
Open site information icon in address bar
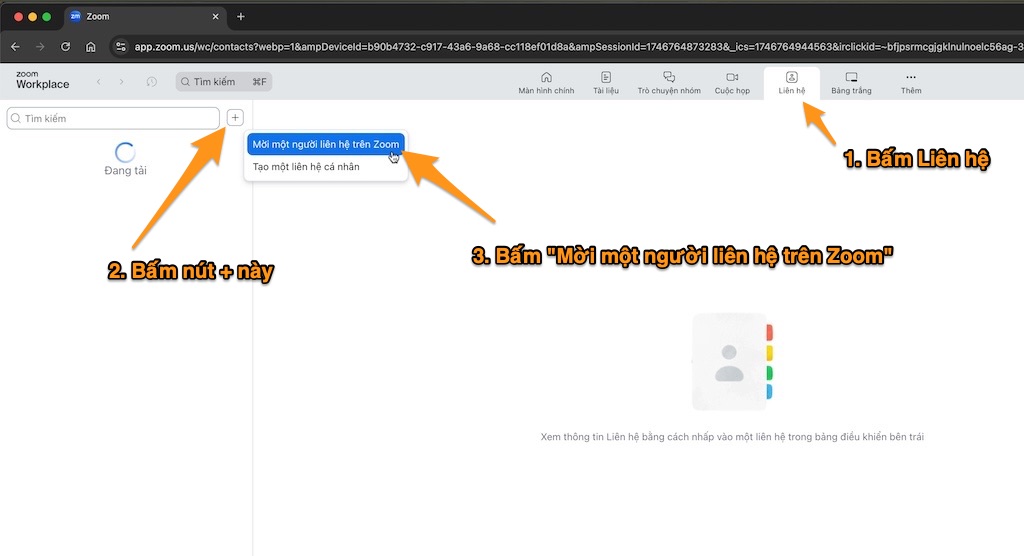(x=120, y=46)
